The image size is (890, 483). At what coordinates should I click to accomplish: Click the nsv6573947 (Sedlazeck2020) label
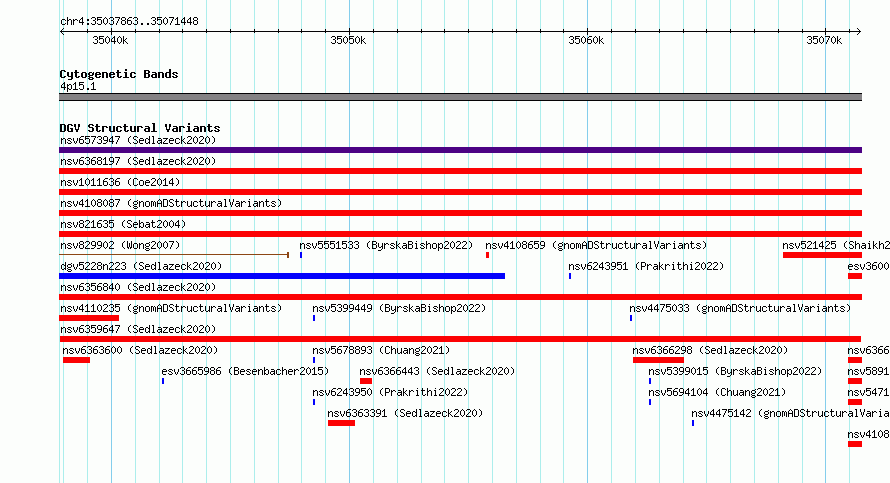138,140
